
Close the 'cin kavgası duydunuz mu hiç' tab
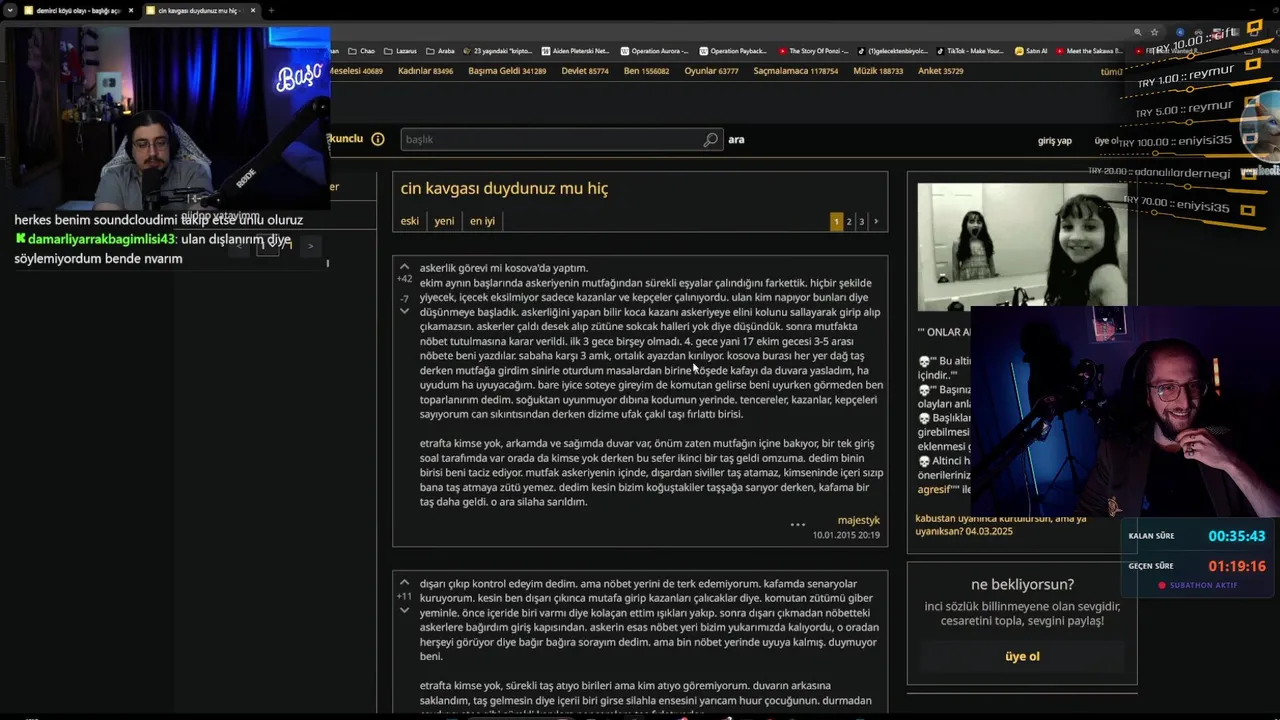tap(253, 10)
